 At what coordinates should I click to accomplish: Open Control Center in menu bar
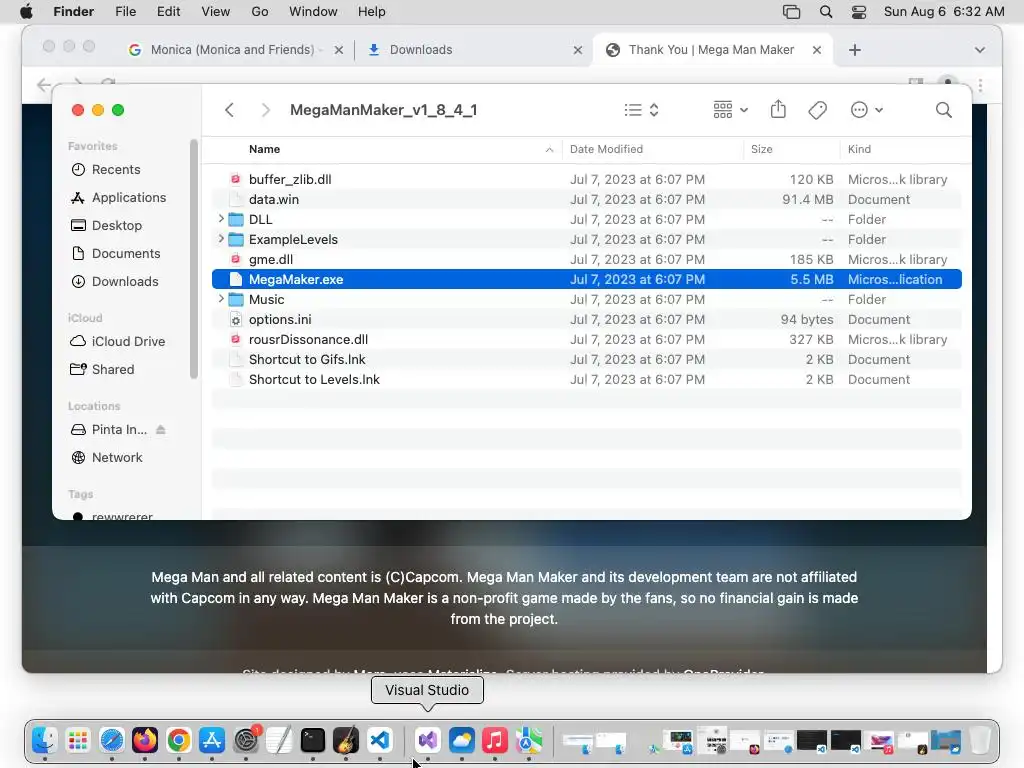[859, 12]
